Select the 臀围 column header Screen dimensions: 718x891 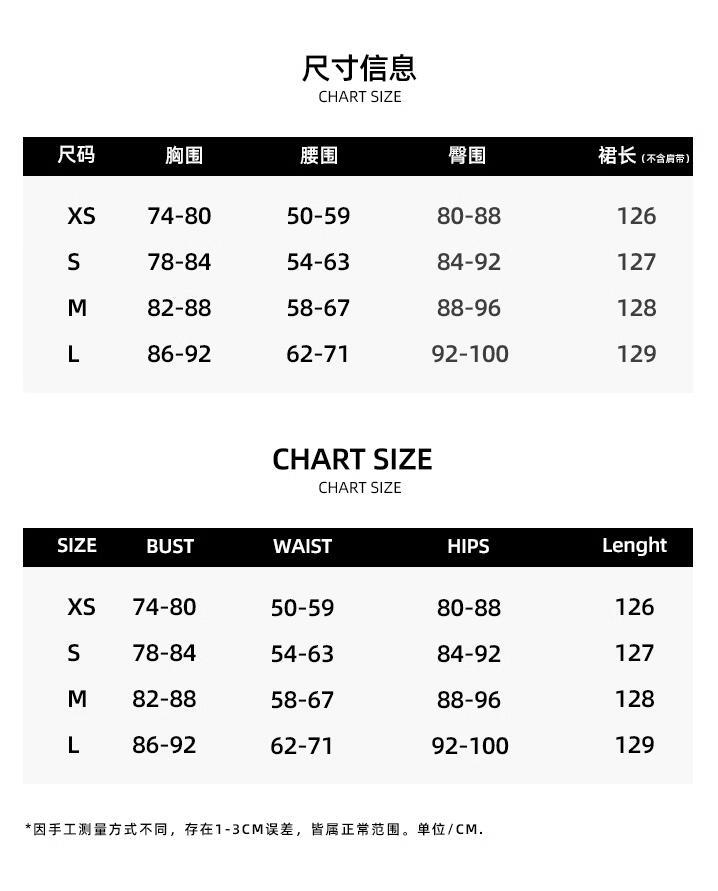467,156
